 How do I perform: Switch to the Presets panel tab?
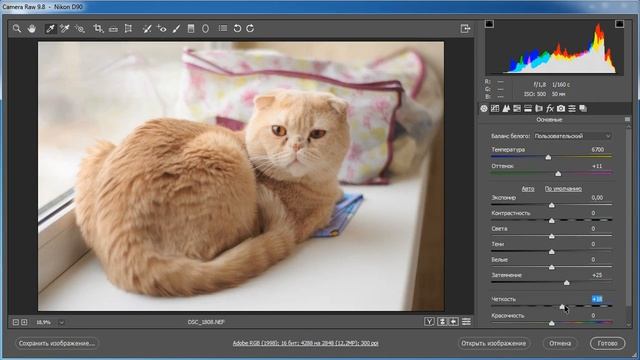coord(572,109)
